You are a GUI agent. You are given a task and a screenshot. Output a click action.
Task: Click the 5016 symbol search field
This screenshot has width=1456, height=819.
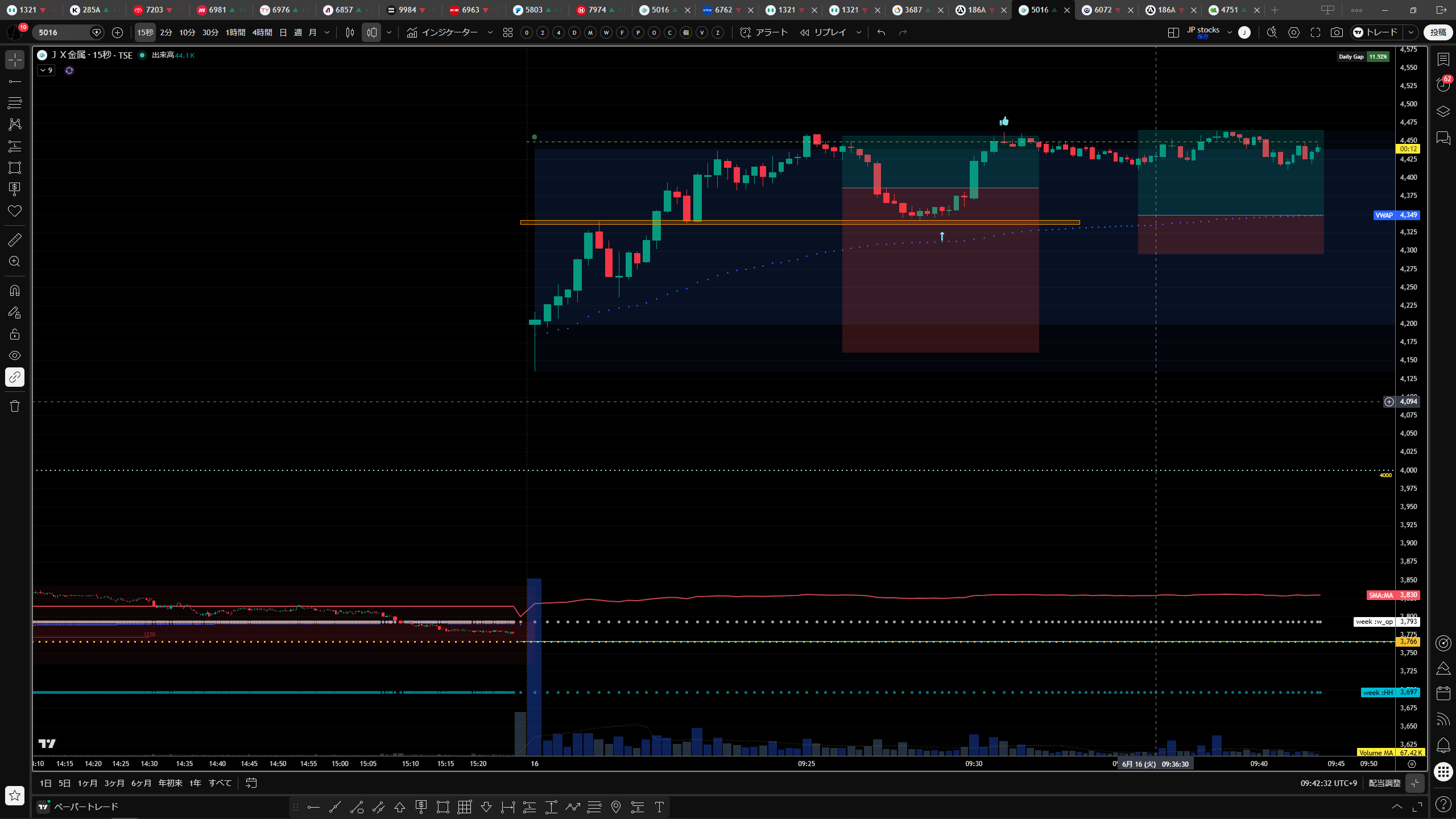pyautogui.click(x=63, y=32)
